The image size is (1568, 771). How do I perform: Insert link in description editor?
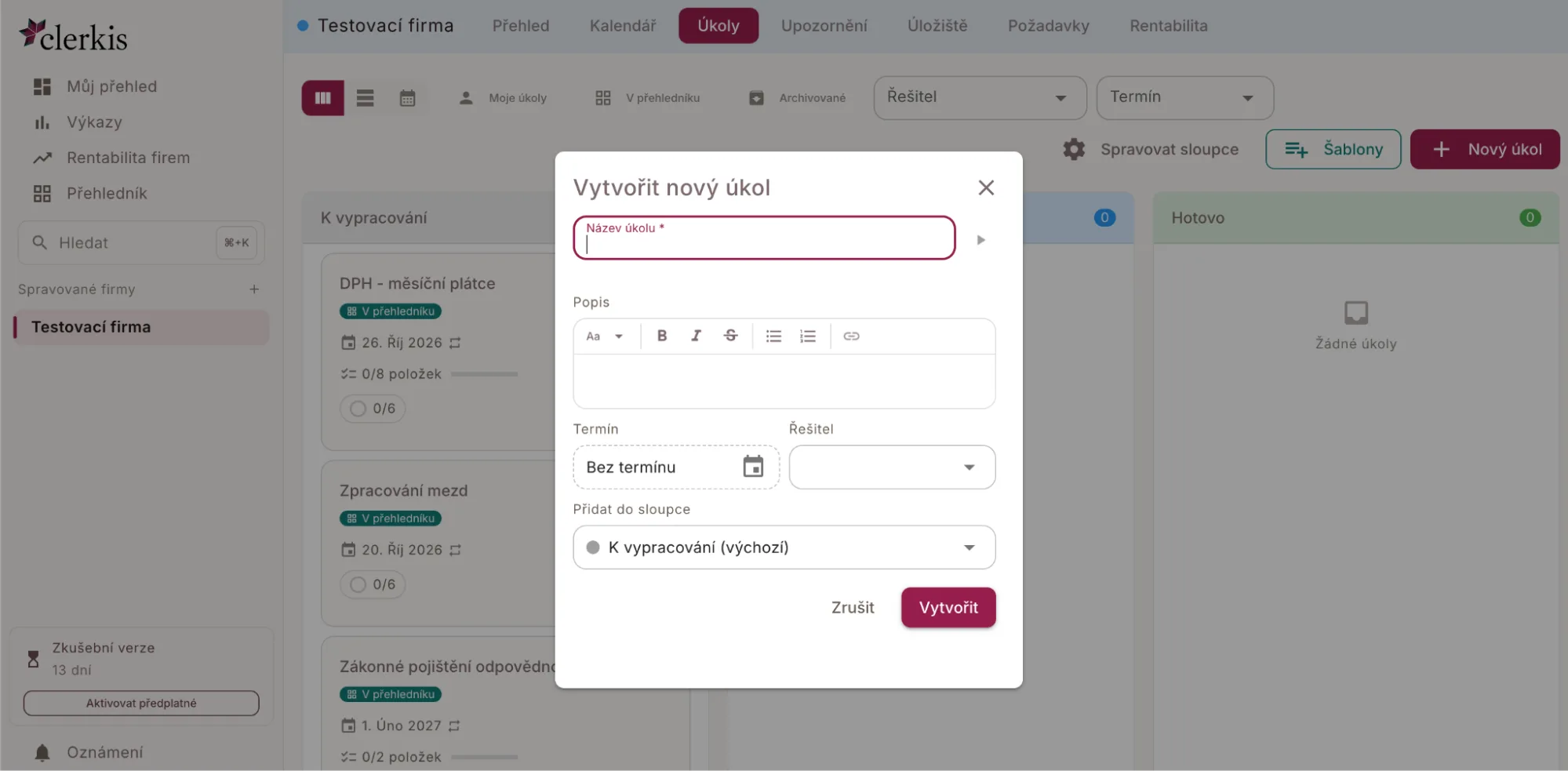coord(851,336)
